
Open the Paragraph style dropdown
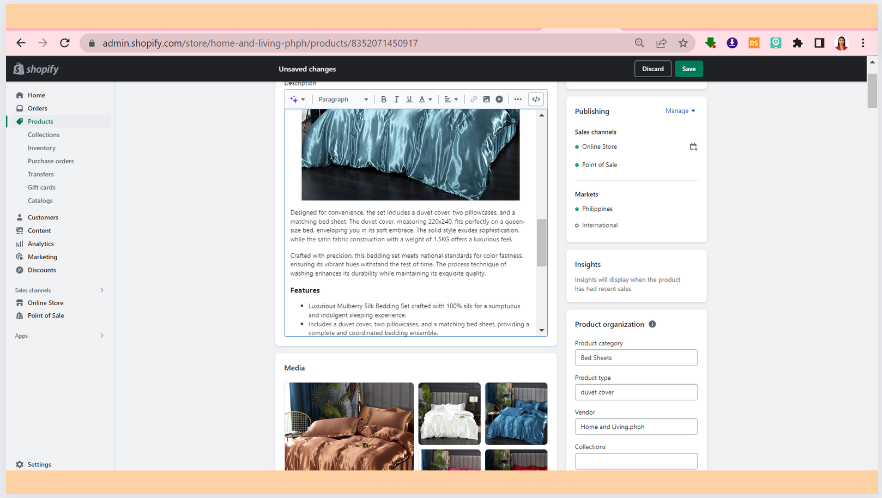click(343, 100)
